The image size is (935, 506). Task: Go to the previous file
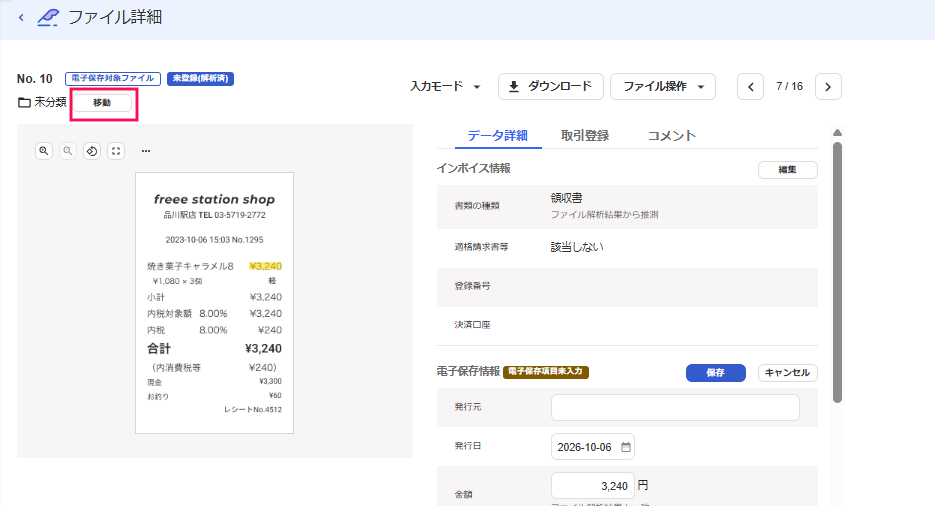coord(751,87)
